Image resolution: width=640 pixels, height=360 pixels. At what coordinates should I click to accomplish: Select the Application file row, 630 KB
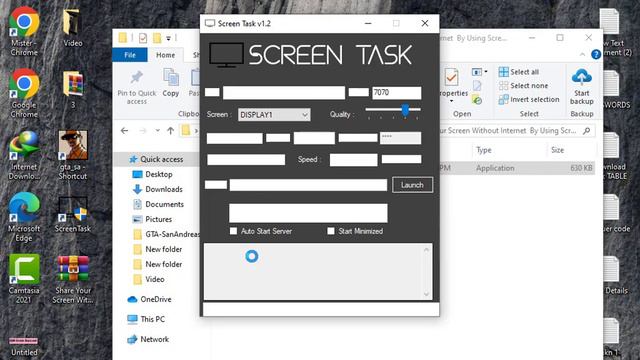click(x=517, y=168)
